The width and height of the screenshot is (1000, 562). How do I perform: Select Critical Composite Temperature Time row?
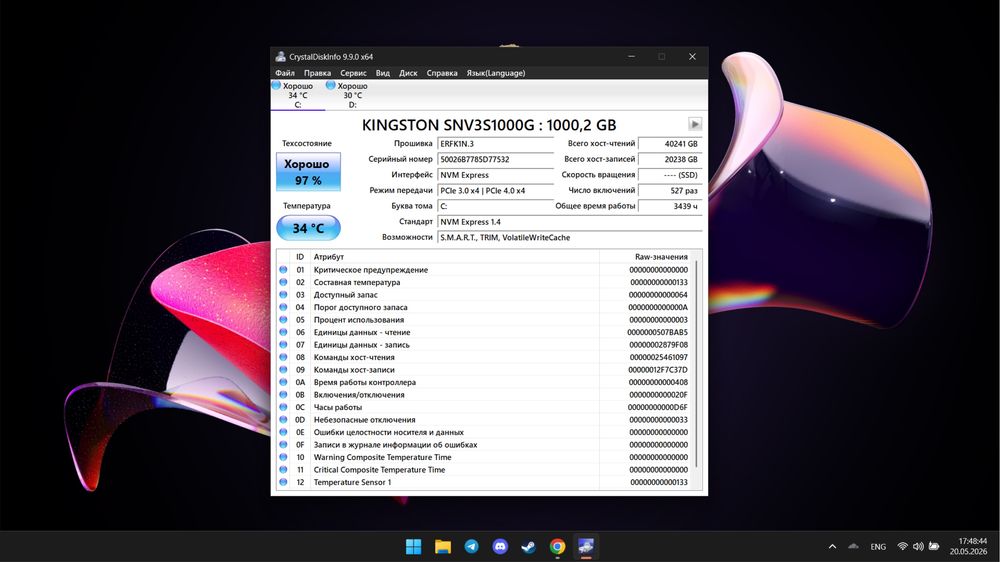(x=484, y=470)
